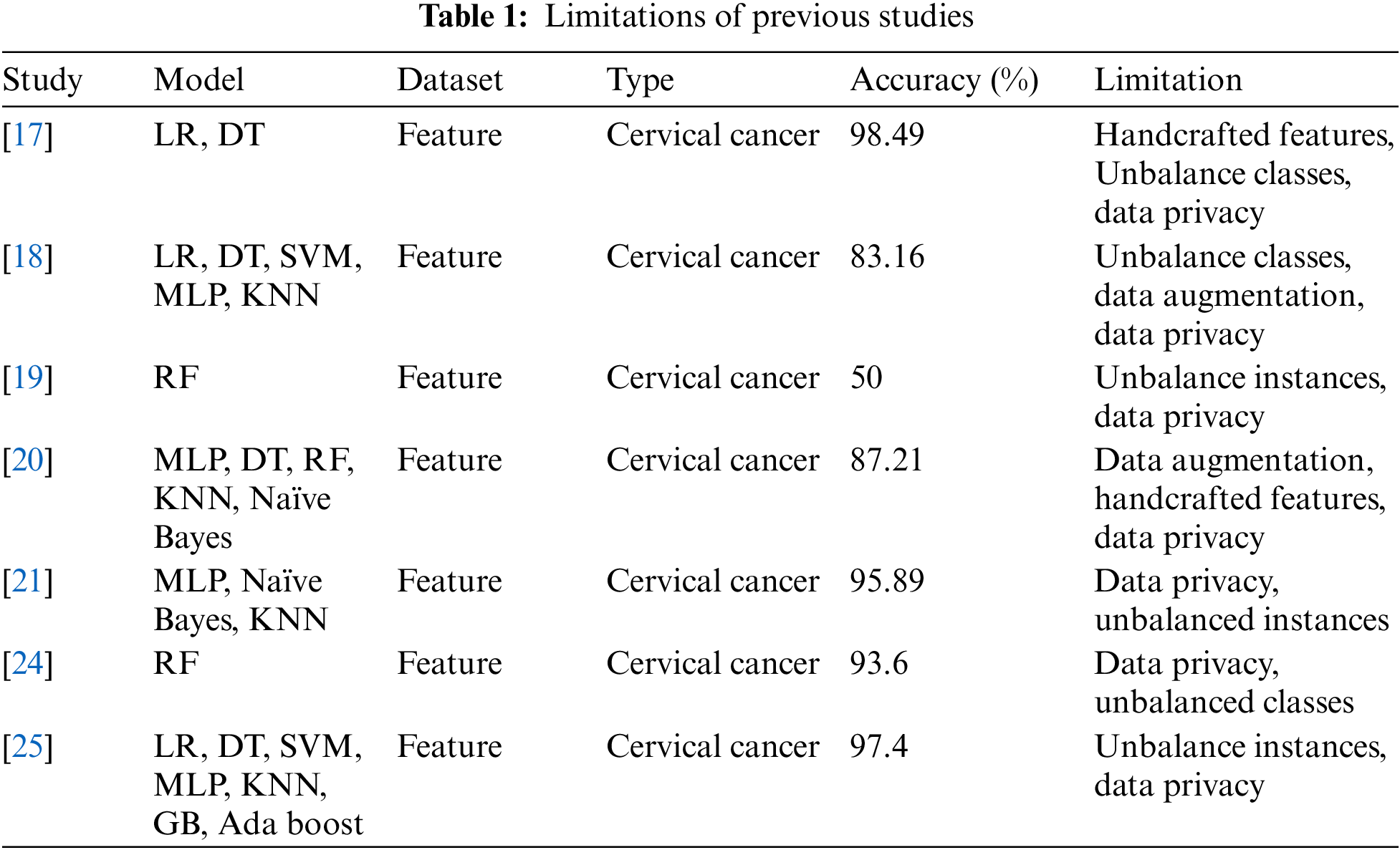Follow the reference link 19
The image size is (1400, 850).
[x=28, y=378]
